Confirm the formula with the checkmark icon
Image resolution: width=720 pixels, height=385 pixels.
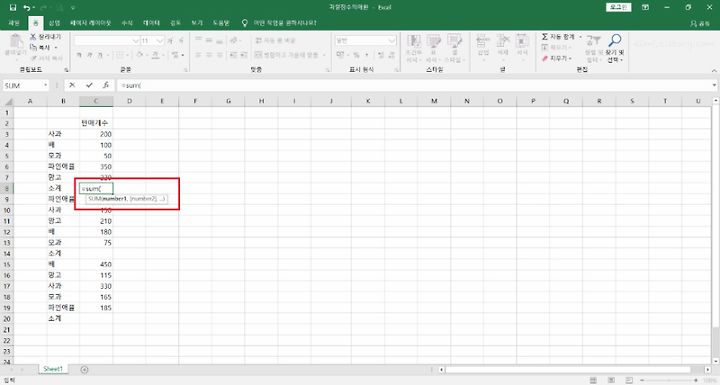pyautogui.click(x=89, y=85)
